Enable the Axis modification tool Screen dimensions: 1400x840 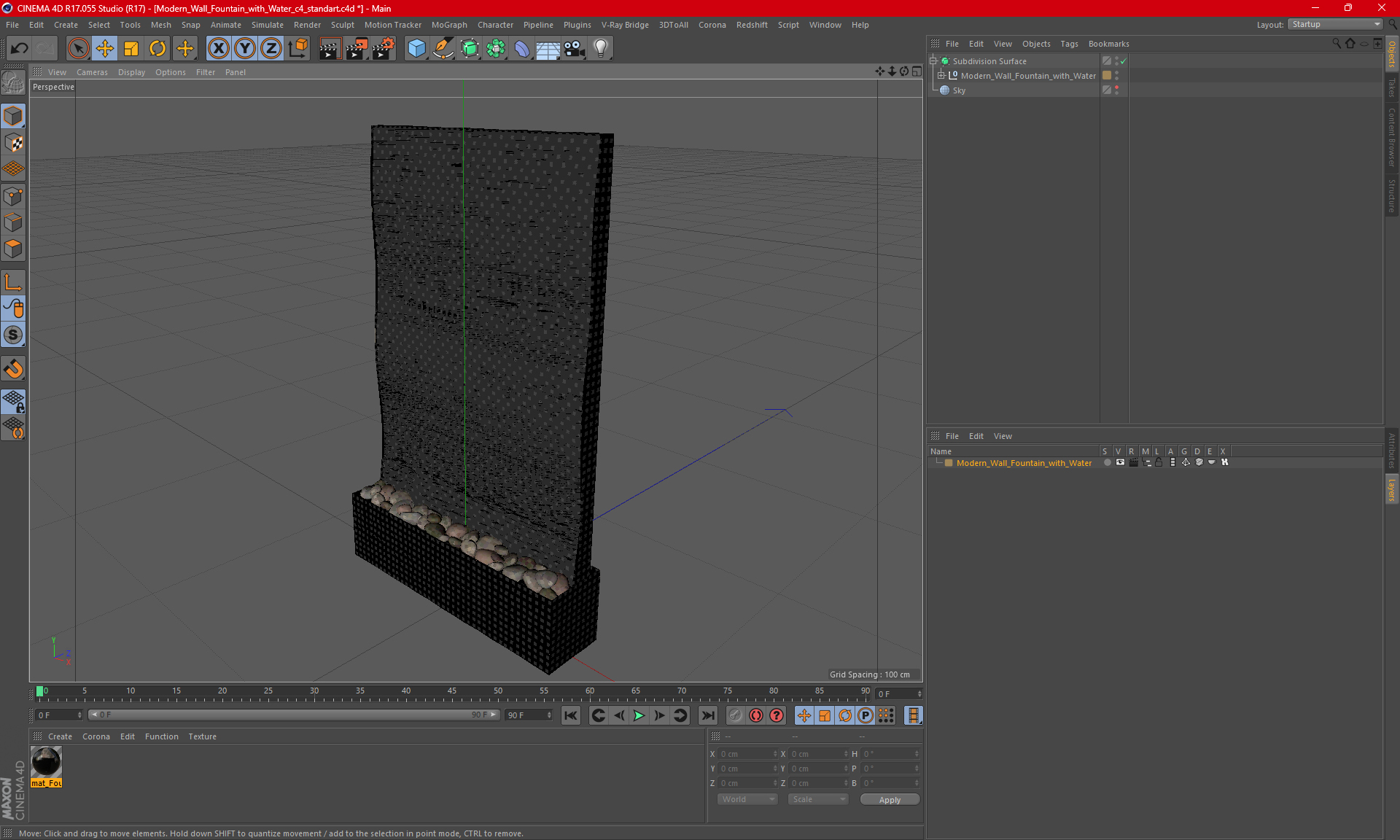tap(13, 282)
